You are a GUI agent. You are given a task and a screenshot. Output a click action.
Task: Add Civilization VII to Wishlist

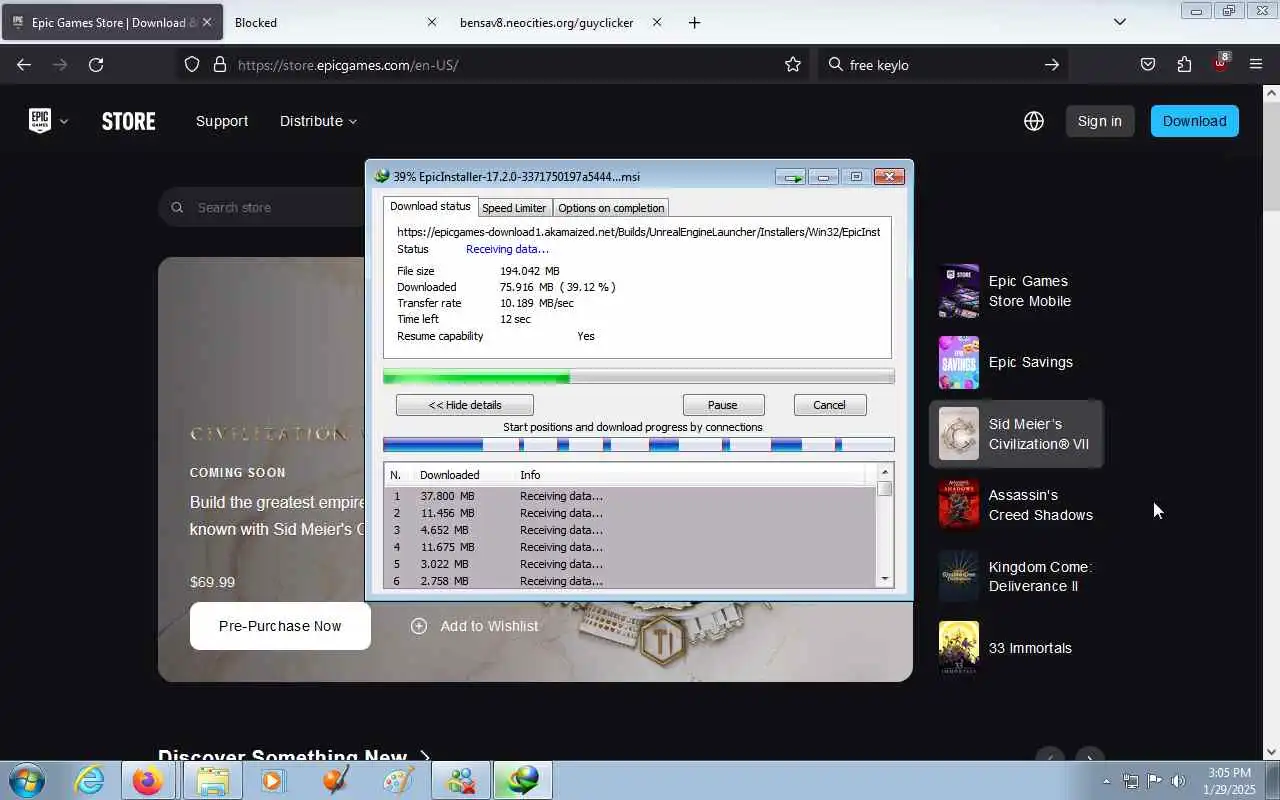click(474, 626)
